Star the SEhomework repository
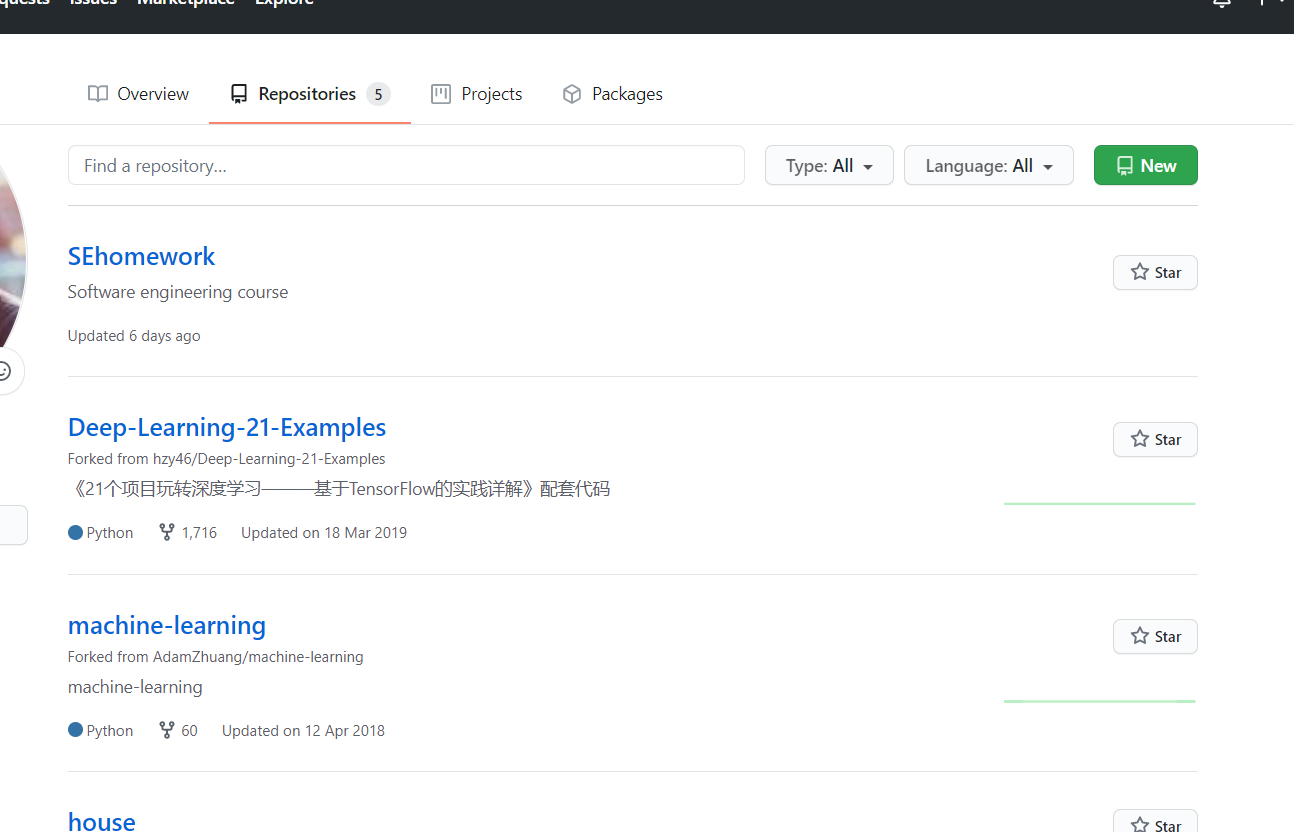 tap(1155, 272)
